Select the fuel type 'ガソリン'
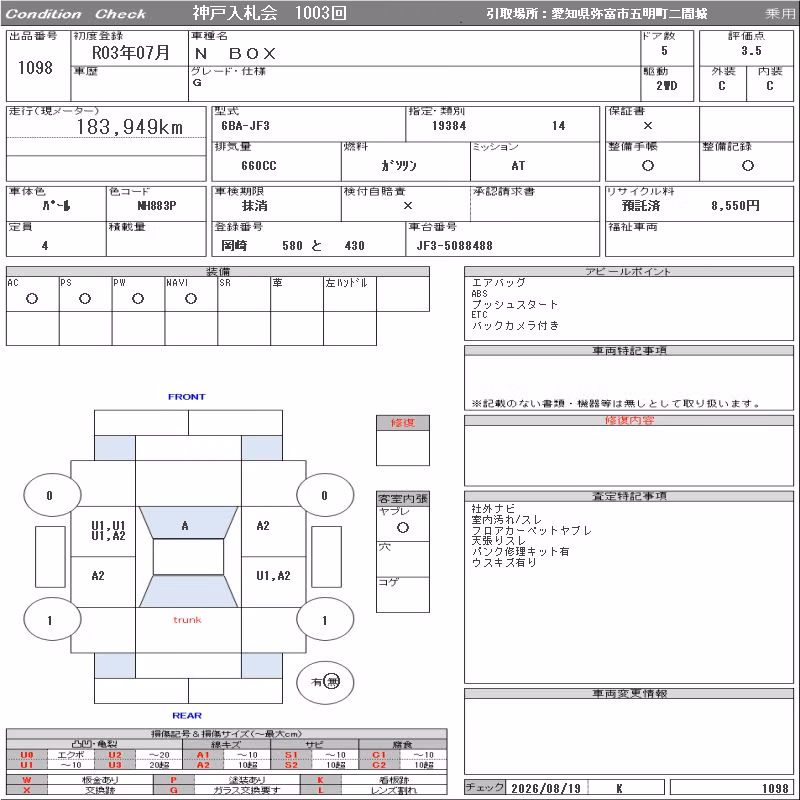800x800 pixels. 399,166
